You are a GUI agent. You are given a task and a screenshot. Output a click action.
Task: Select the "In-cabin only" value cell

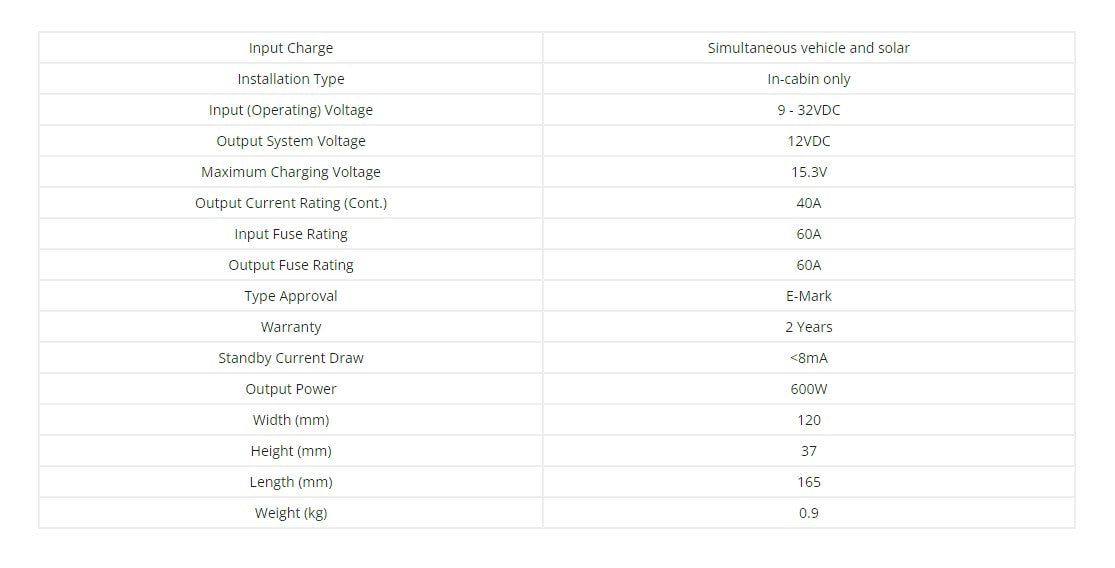(x=808, y=79)
